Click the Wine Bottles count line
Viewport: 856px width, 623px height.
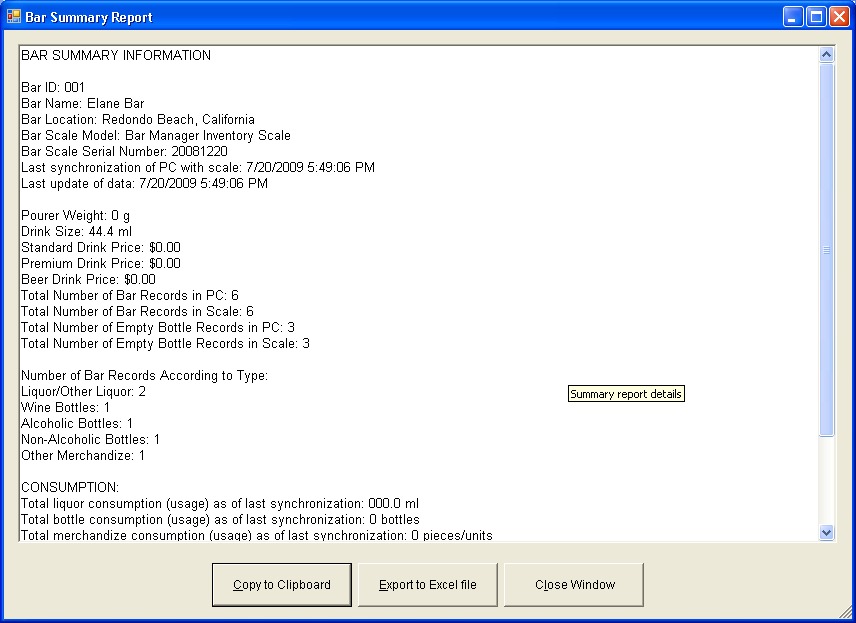click(66, 408)
